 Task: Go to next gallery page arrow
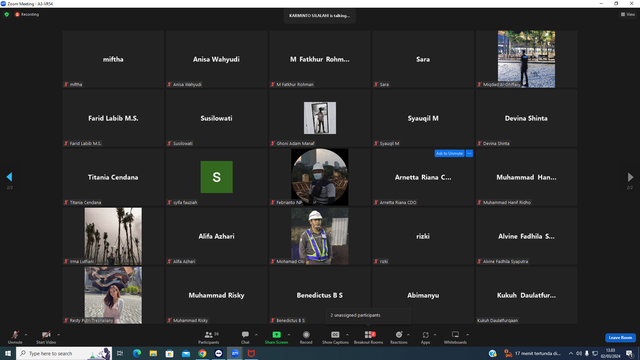[x=630, y=177]
